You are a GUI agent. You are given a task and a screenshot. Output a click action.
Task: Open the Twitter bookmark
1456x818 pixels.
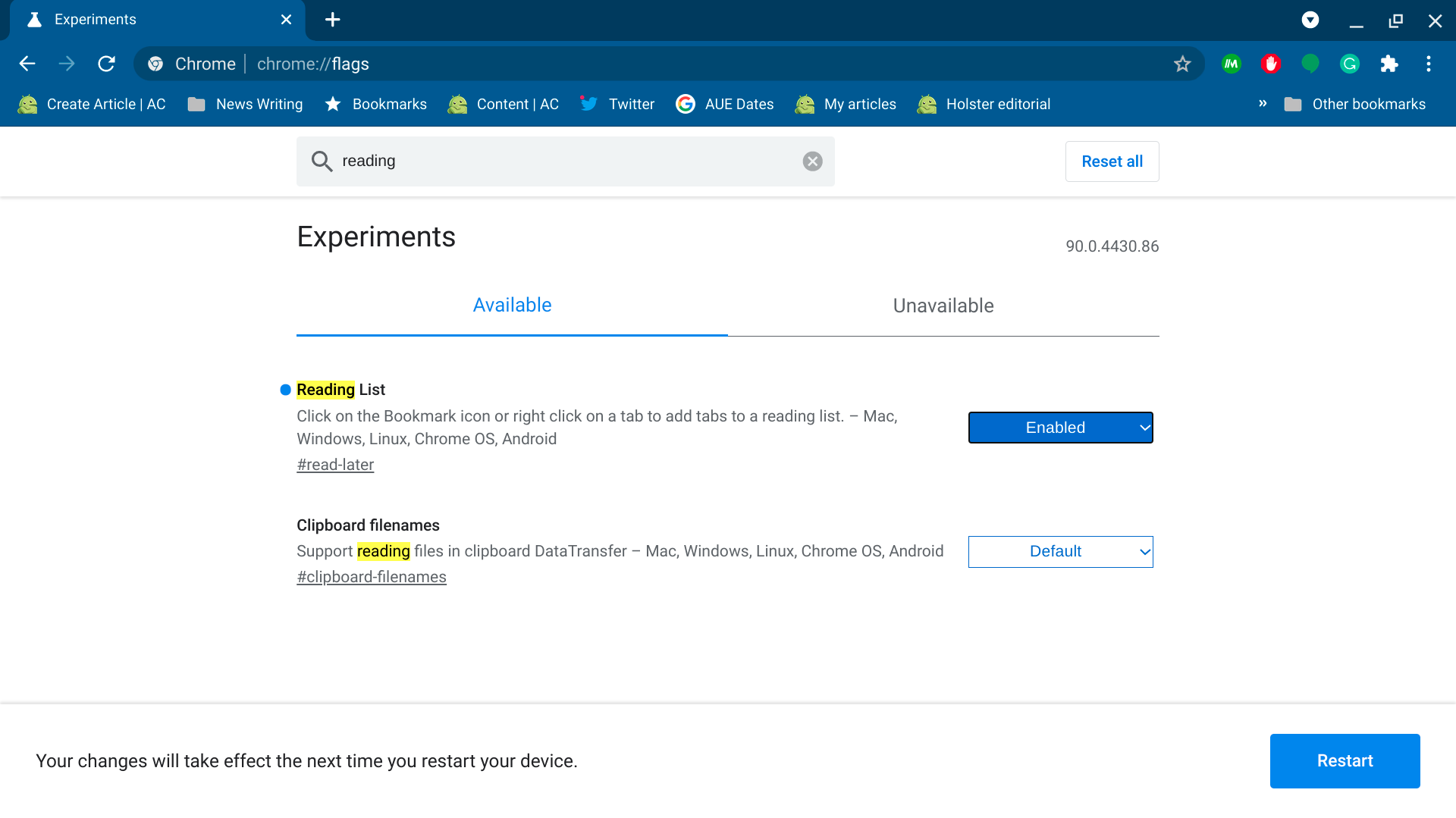tap(617, 105)
